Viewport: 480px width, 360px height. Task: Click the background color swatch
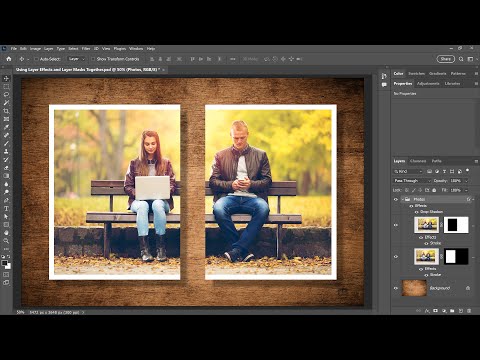8,266
